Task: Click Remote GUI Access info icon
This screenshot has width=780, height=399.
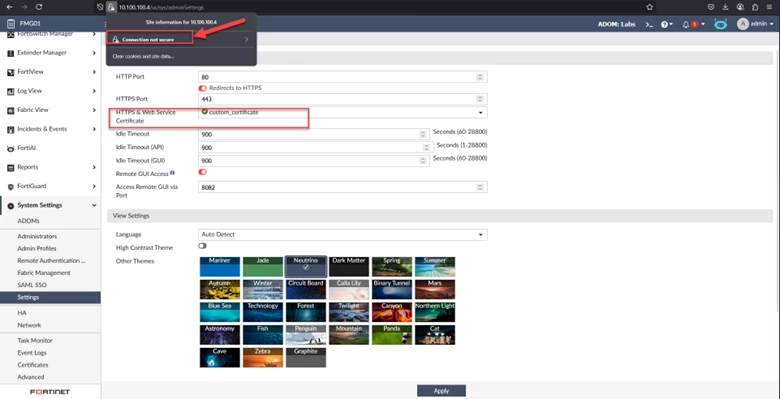Action: coord(172,173)
